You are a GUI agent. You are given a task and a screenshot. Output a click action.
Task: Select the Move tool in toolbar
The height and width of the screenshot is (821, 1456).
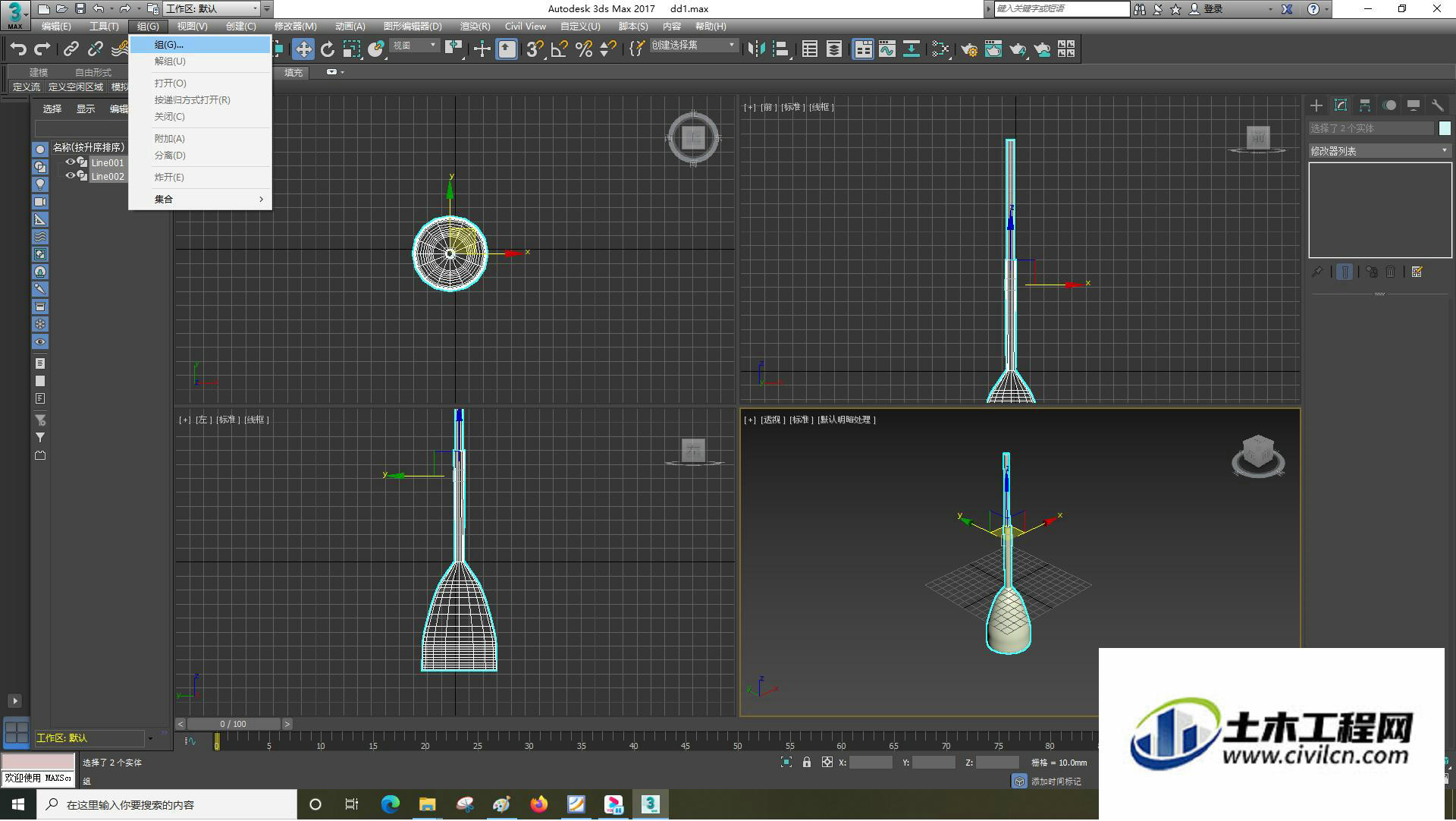(x=303, y=49)
